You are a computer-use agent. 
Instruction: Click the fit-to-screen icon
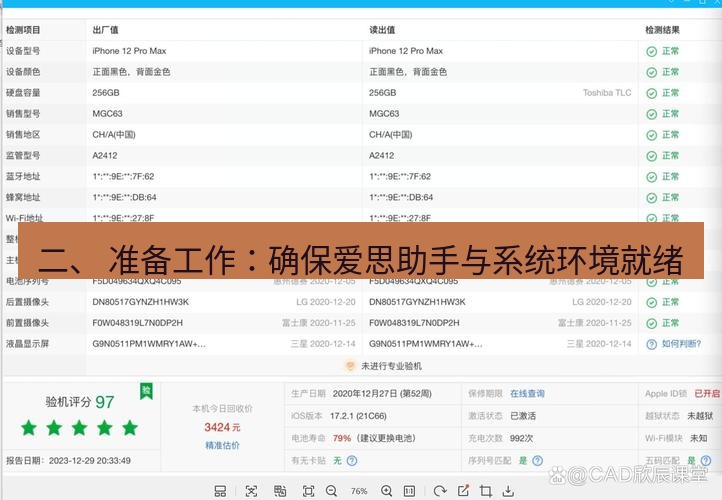(x=309, y=491)
